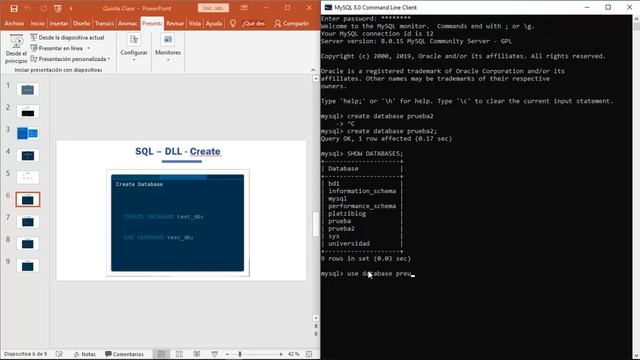Click Presentar en línea

[57, 48]
